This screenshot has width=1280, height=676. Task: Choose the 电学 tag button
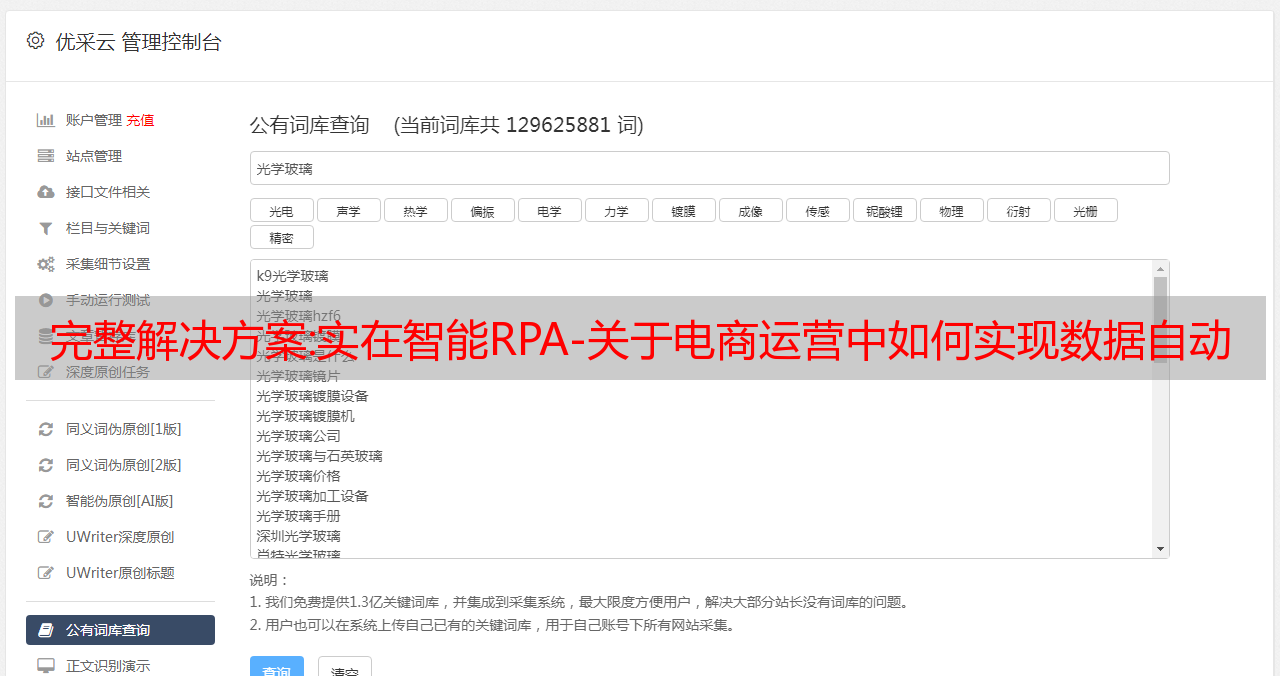pyautogui.click(x=550, y=210)
